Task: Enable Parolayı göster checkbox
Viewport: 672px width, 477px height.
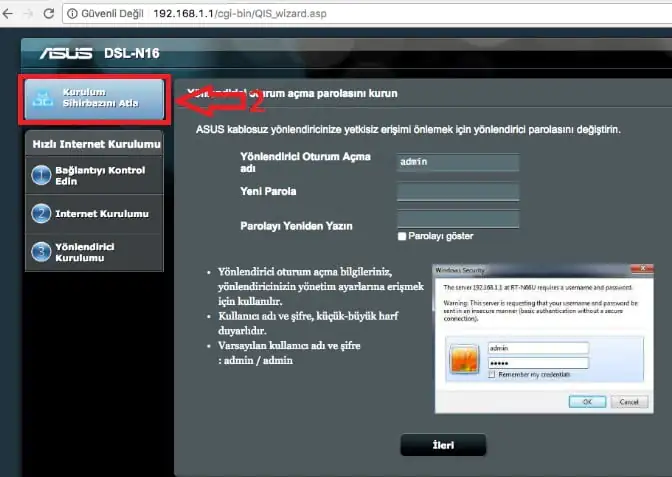Action: coord(402,237)
